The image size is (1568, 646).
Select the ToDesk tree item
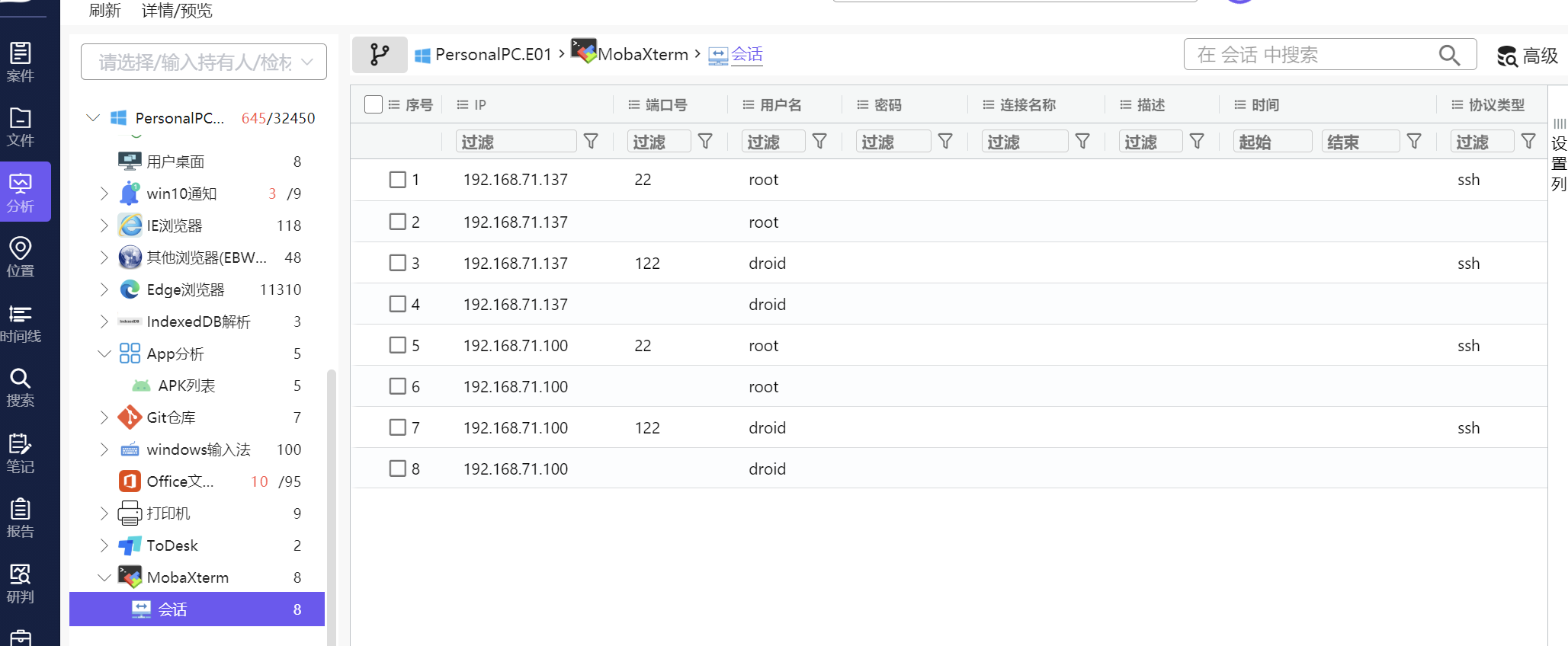pyautogui.click(x=172, y=545)
